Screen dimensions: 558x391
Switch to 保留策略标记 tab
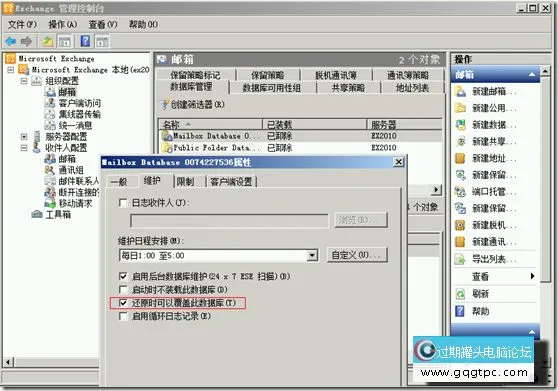tap(195, 75)
